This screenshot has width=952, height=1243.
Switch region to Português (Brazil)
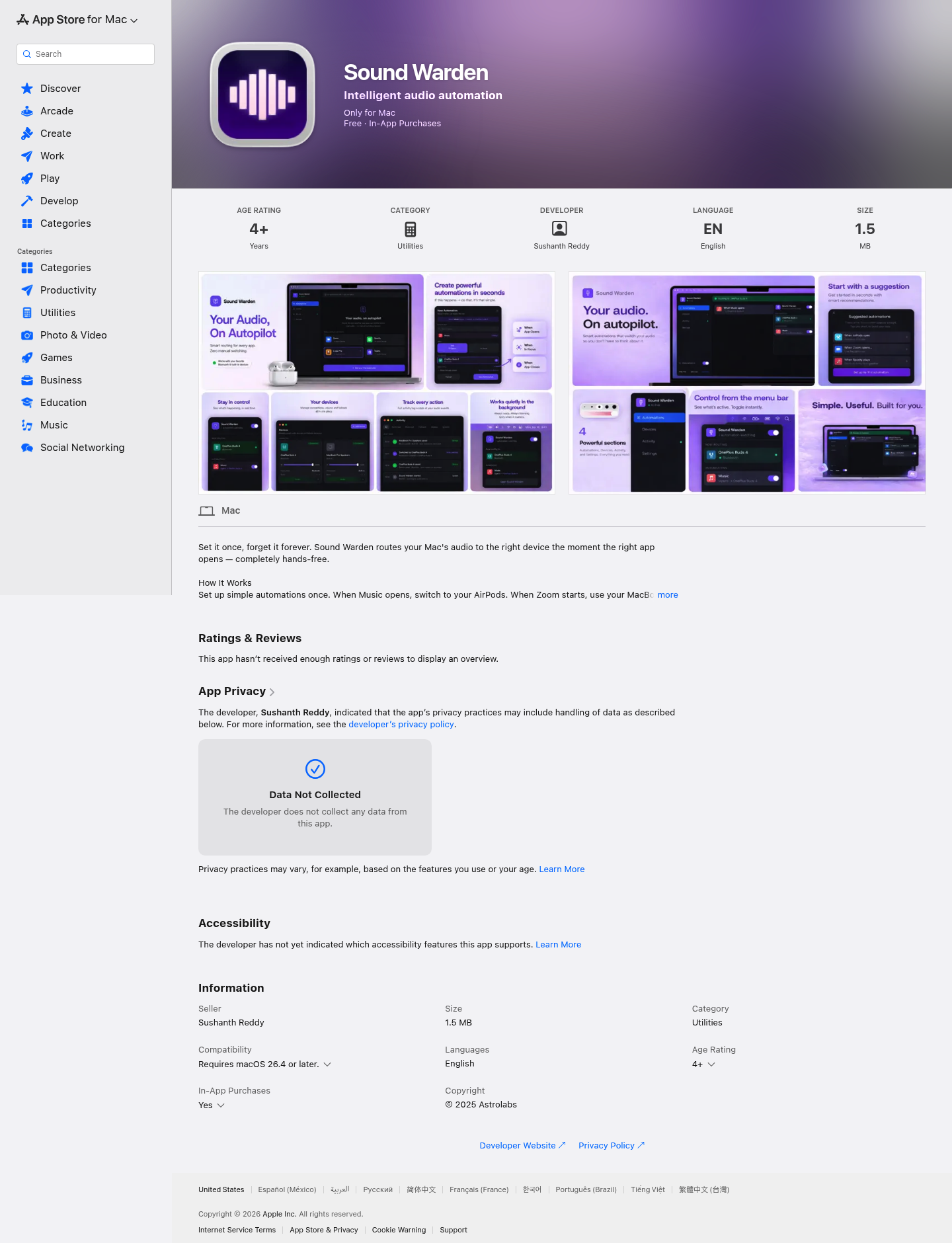(586, 1190)
